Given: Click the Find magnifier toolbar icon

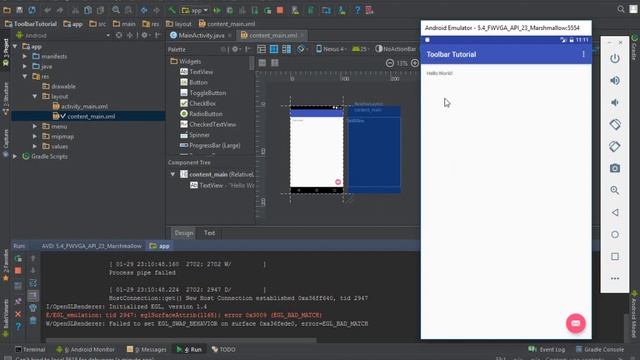Looking at the screenshot, I should point(116,10).
